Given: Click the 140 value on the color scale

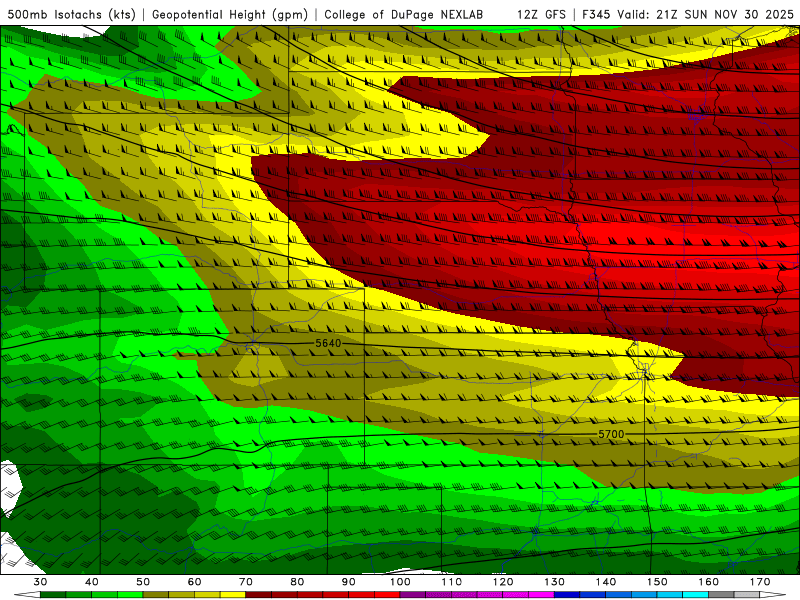Looking at the screenshot, I should click(x=606, y=582).
